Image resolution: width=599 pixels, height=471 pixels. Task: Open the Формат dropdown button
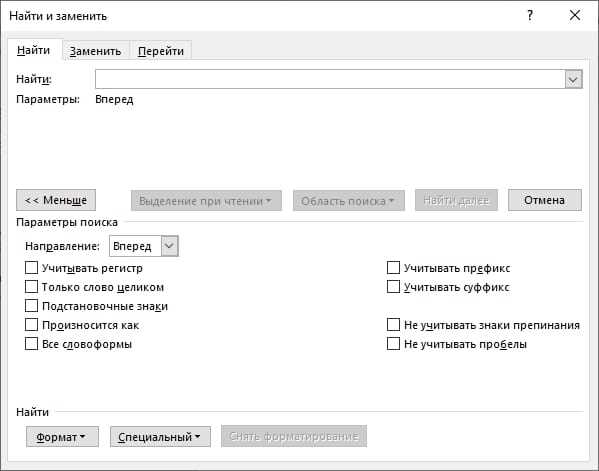[62, 437]
